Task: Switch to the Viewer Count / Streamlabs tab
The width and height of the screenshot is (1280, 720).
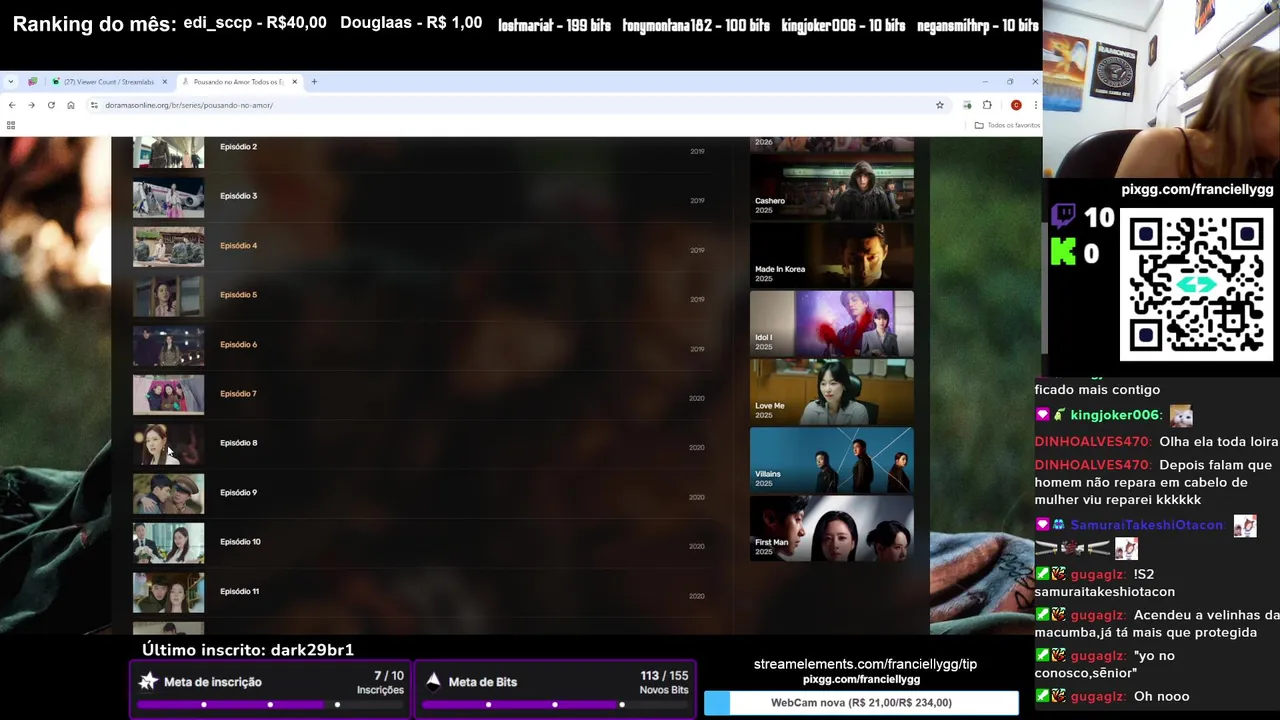Action: point(109,82)
